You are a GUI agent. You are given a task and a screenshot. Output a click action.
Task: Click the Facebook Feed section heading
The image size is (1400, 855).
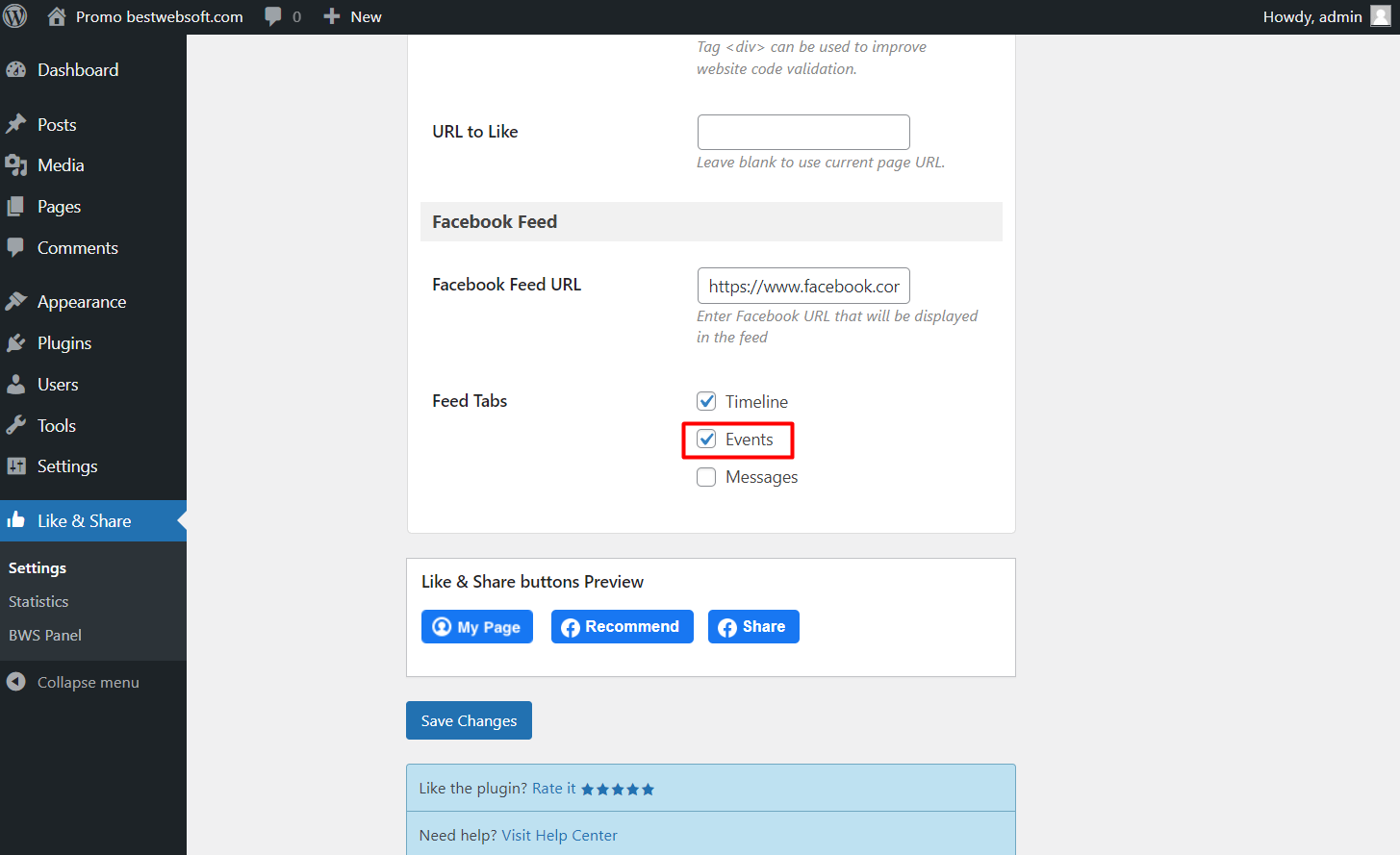click(x=495, y=221)
